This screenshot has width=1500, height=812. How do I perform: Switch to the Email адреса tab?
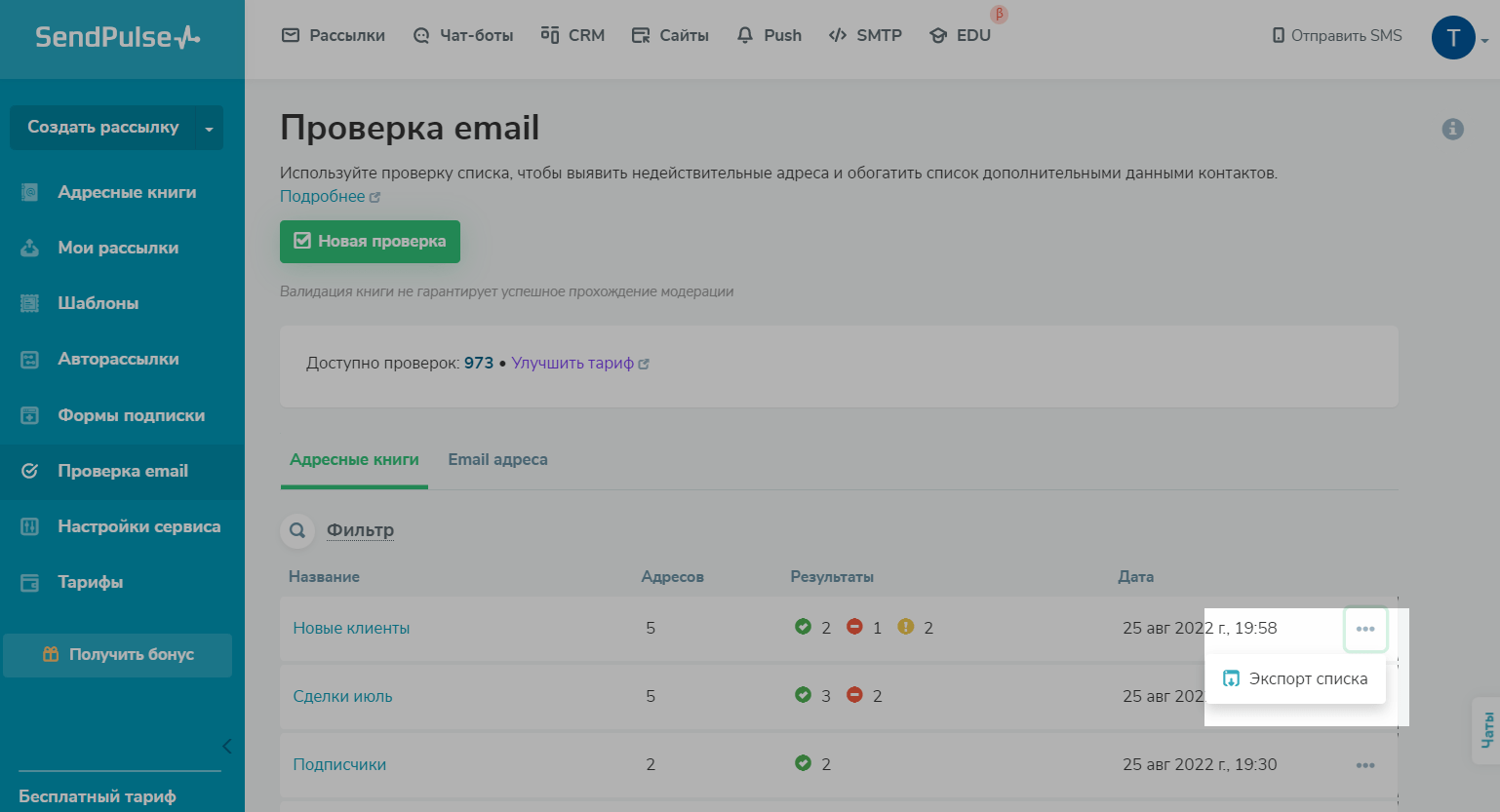[x=497, y=459]
